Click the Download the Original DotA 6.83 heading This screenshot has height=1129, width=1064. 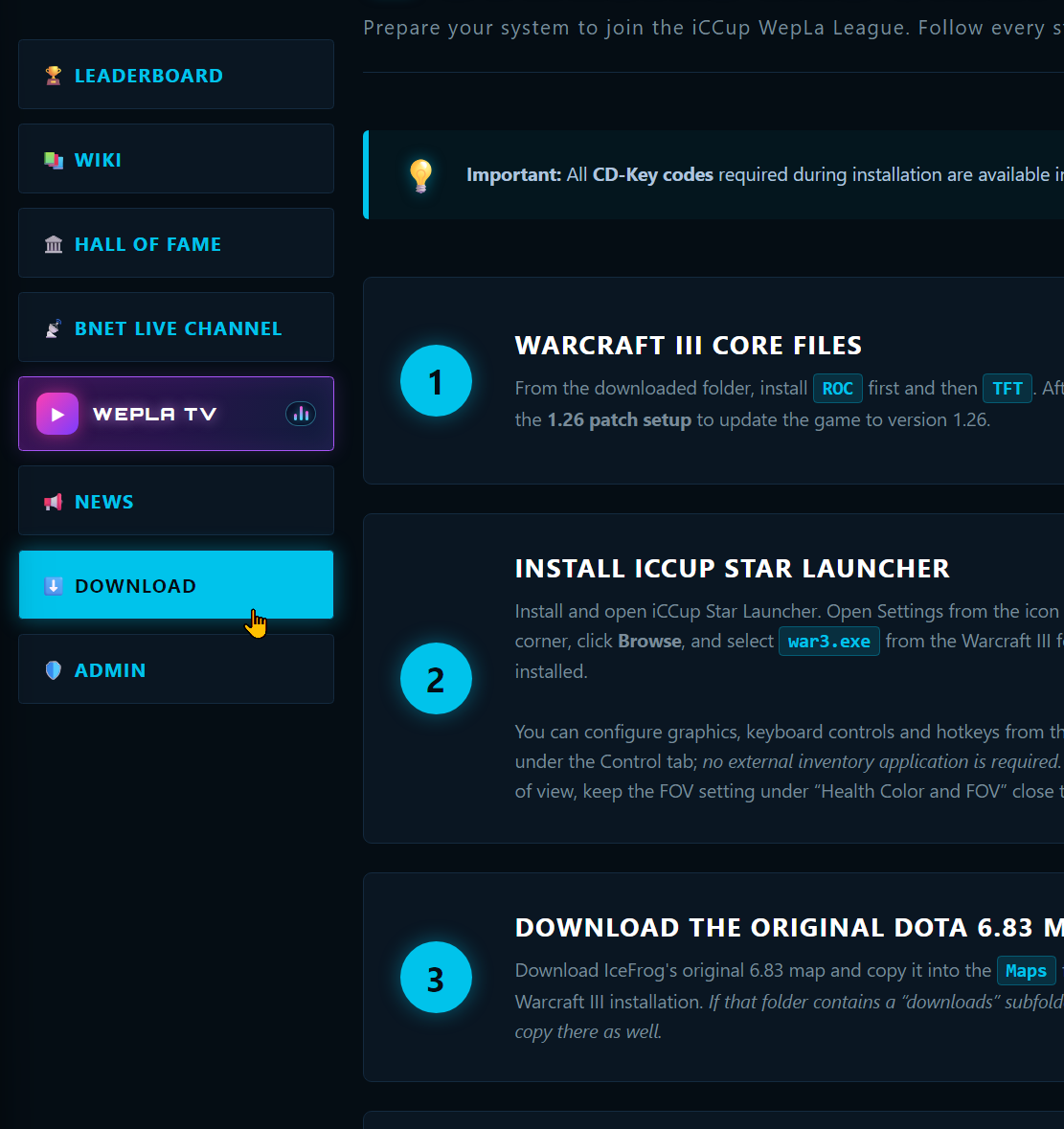click(x=790, y=927)
